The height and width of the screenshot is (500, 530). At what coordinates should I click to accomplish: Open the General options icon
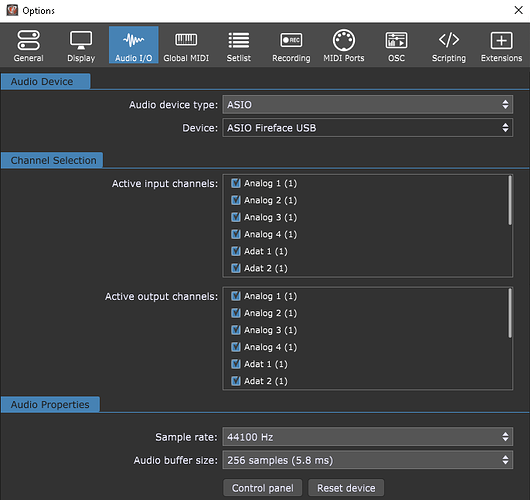[x=28, y=41]
